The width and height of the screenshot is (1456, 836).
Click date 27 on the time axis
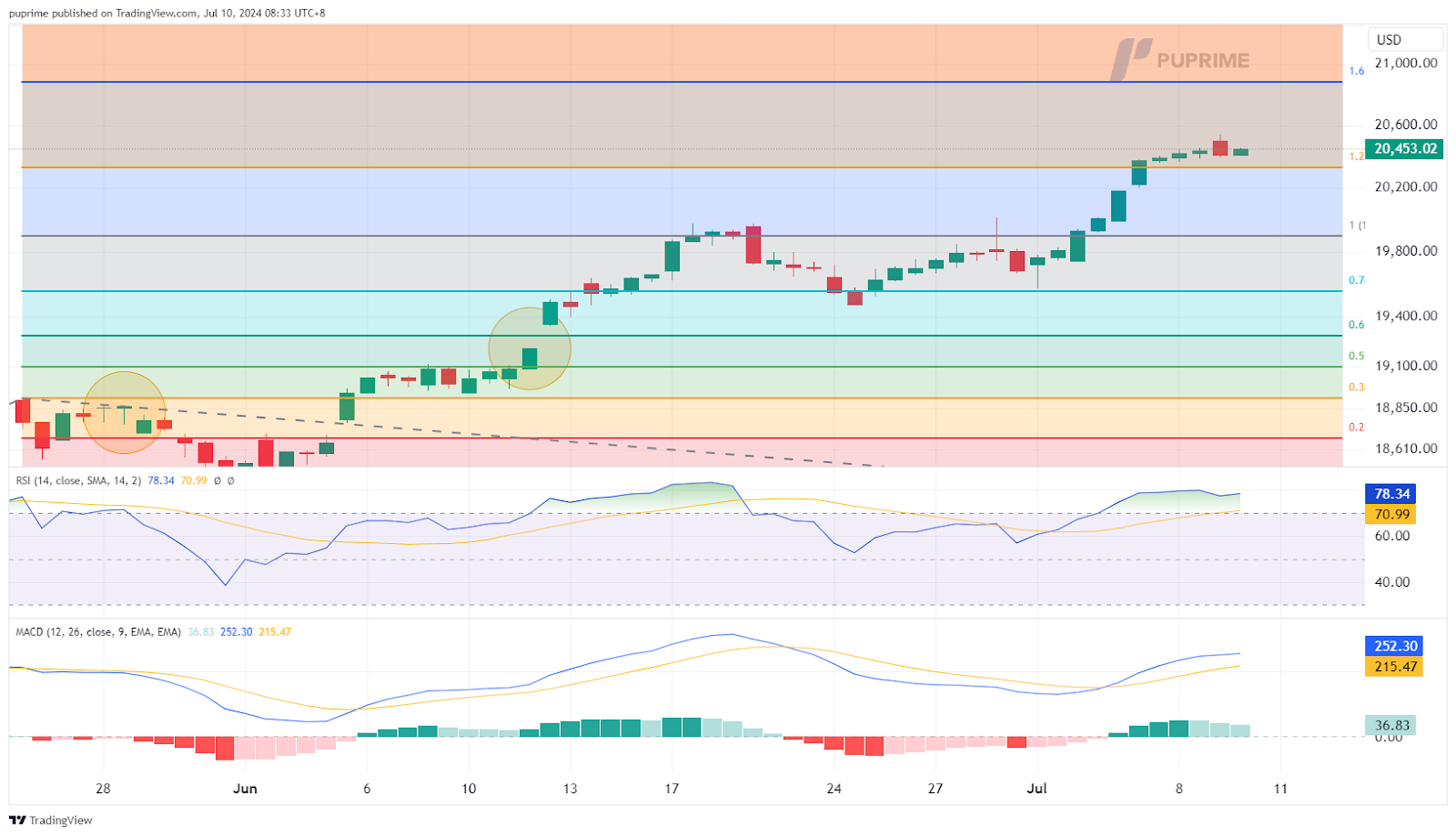pyautogui.click(x=935, y=789)
